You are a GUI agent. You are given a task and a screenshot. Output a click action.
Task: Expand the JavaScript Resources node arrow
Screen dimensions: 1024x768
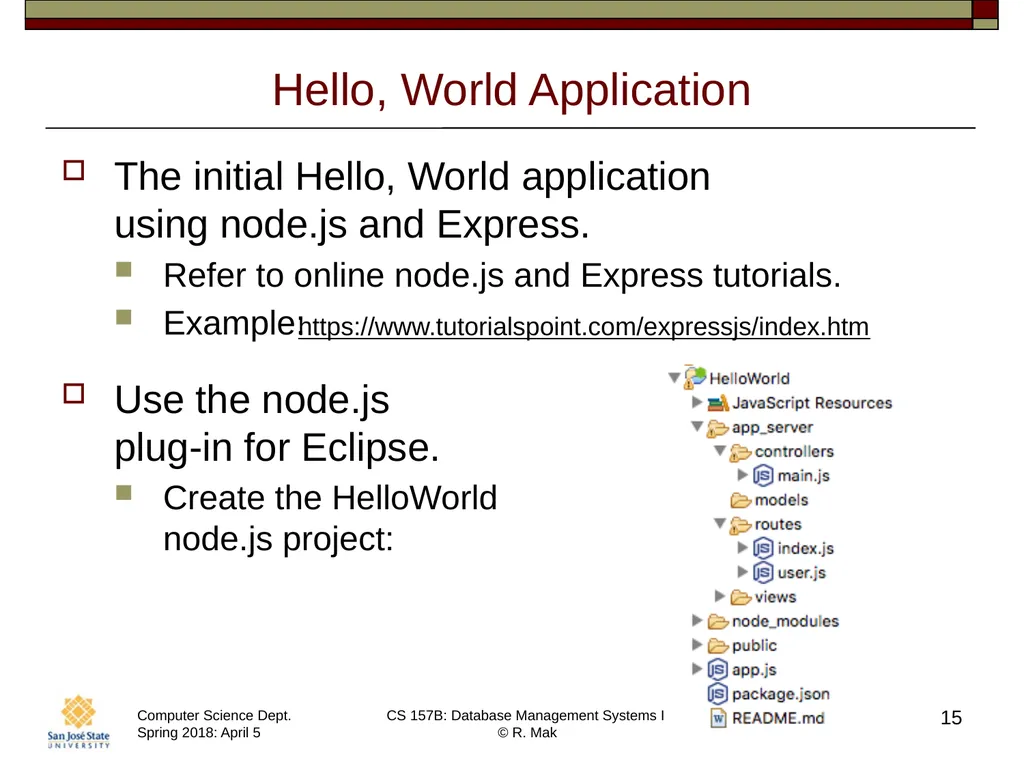point(697,402)
